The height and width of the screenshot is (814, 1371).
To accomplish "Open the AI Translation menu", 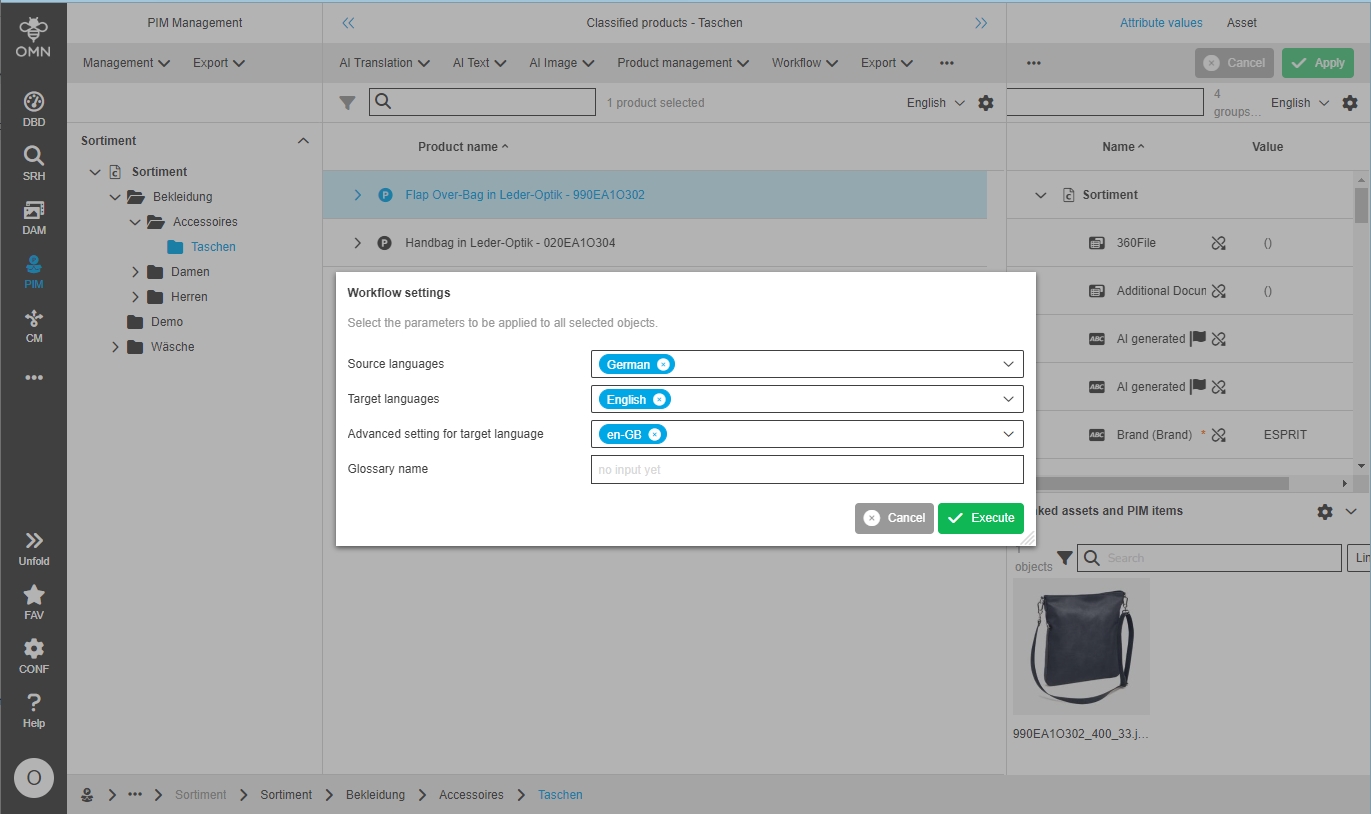I will (384, 63).
